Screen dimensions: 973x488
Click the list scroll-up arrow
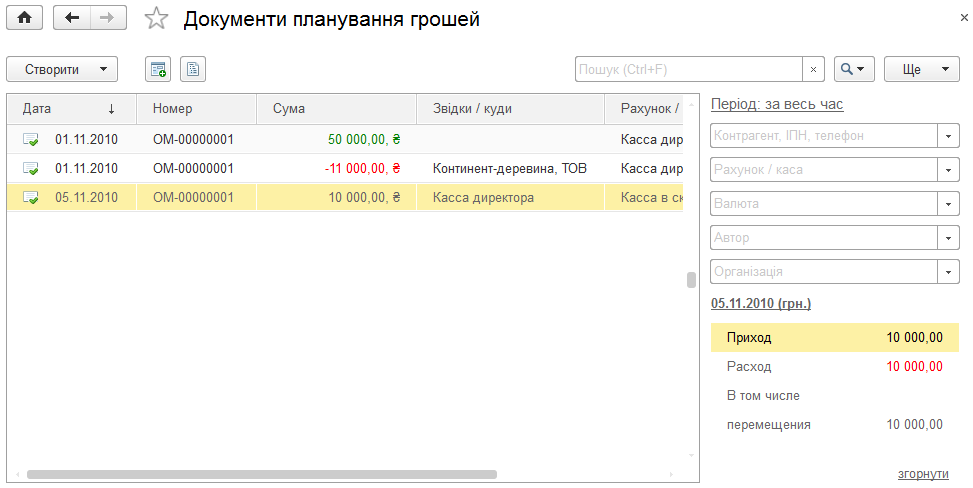click(x=691, y=104)
